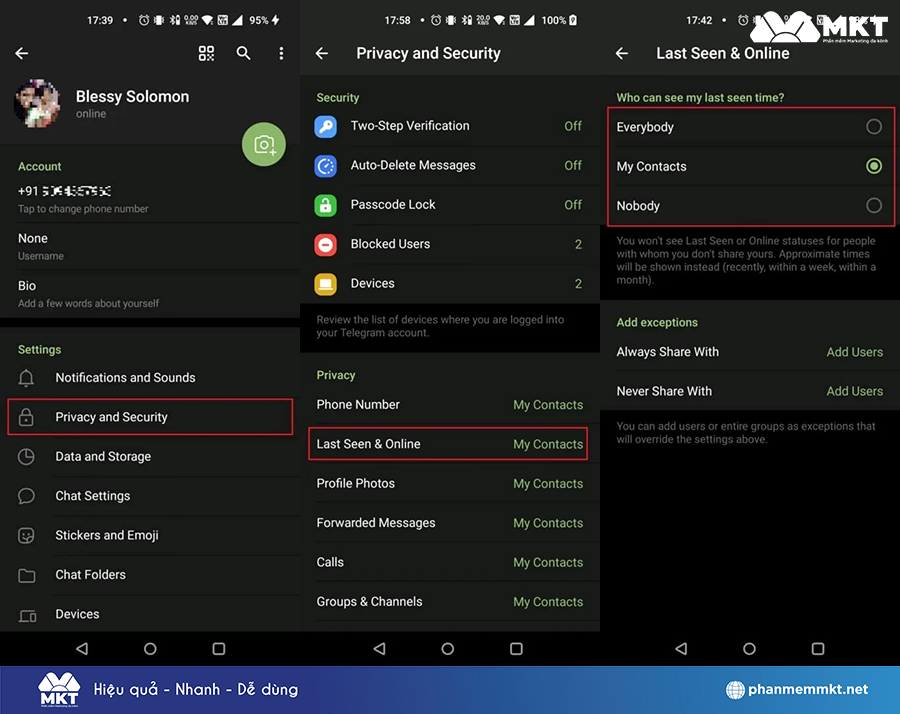Screen dimensions: 900x714
Task: Open the Last Seen & Online privacy setting
Action: click(448, 444)
